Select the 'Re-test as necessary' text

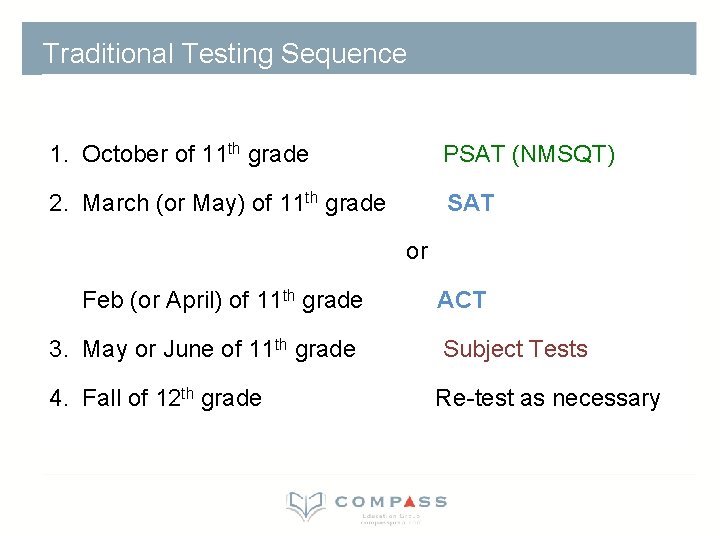[547, 398]
